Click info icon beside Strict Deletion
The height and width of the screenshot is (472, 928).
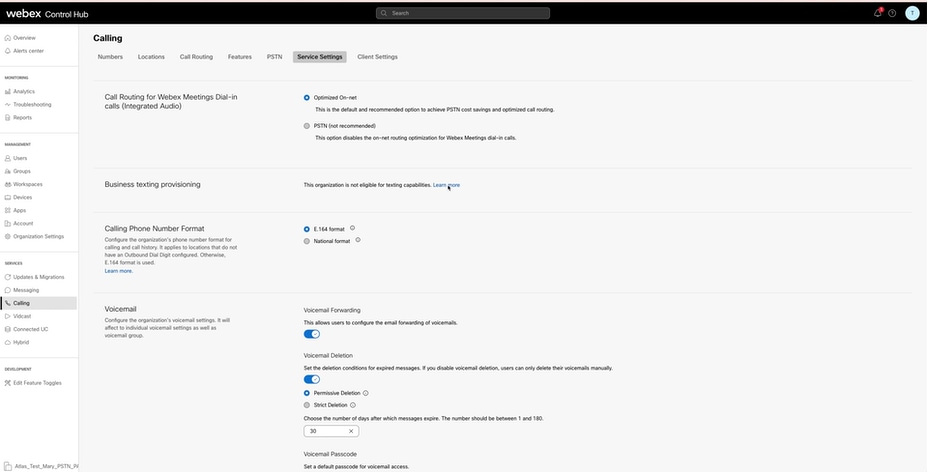[x=353, y=405]
